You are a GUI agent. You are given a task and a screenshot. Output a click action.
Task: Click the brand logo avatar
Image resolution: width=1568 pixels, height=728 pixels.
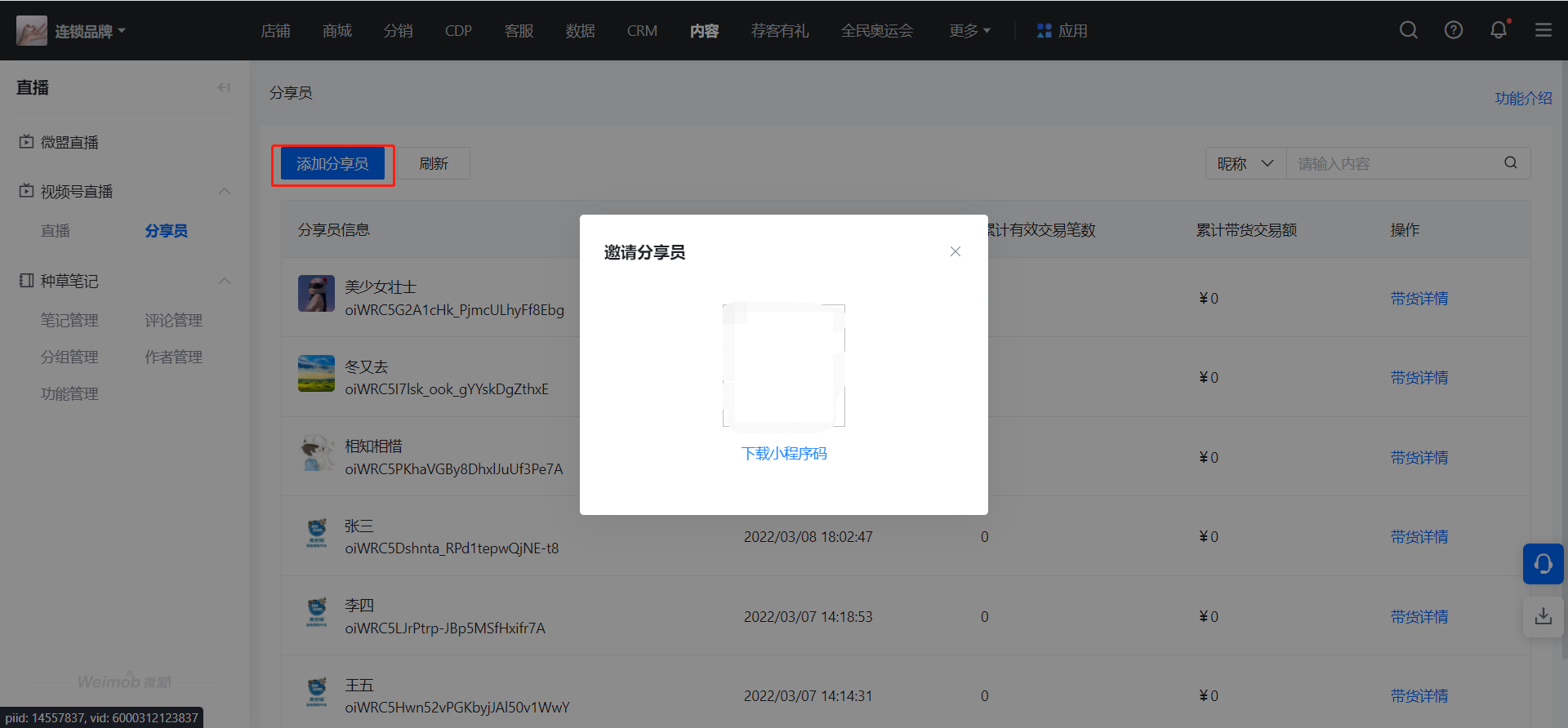(32, 31)
